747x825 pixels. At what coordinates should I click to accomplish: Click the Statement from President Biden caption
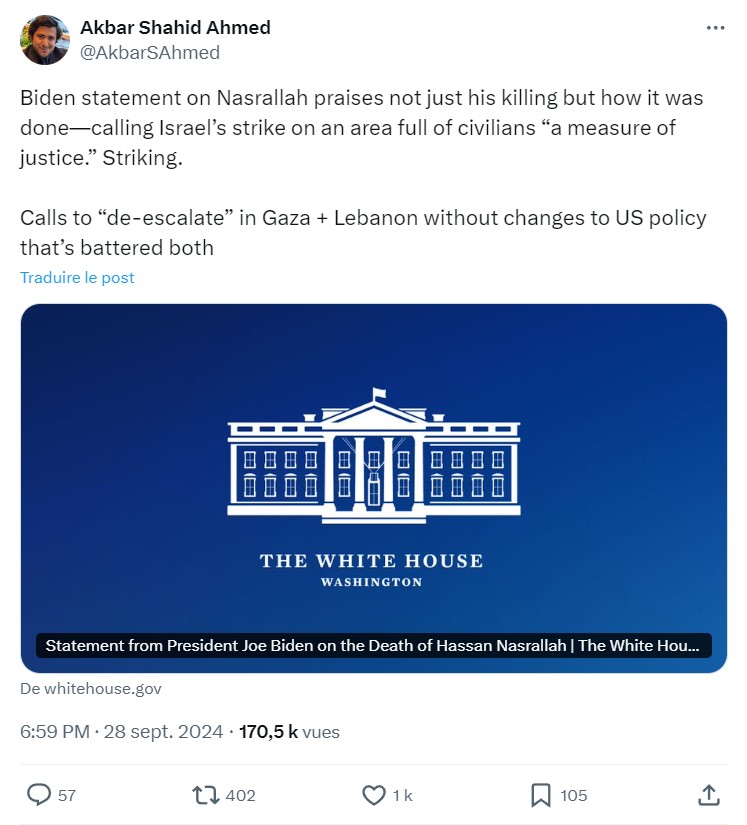coord(373,645)
